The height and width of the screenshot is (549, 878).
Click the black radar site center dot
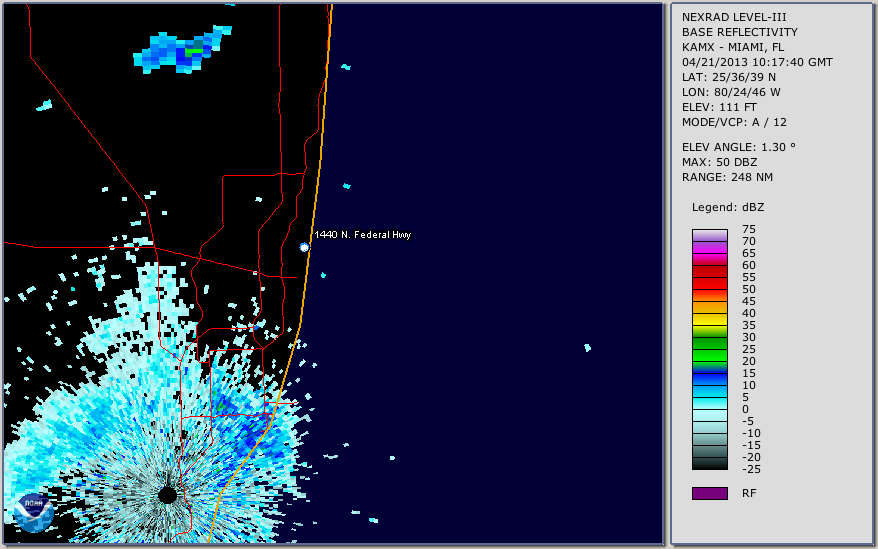tap(167, 495)
